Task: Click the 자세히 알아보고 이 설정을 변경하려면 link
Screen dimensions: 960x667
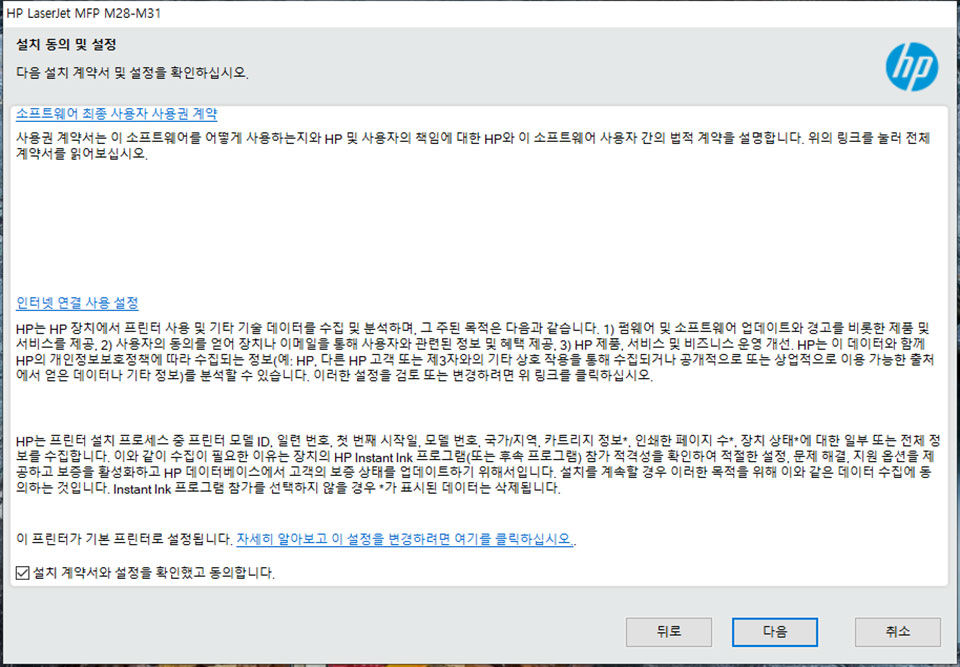Action: (405, 540)
